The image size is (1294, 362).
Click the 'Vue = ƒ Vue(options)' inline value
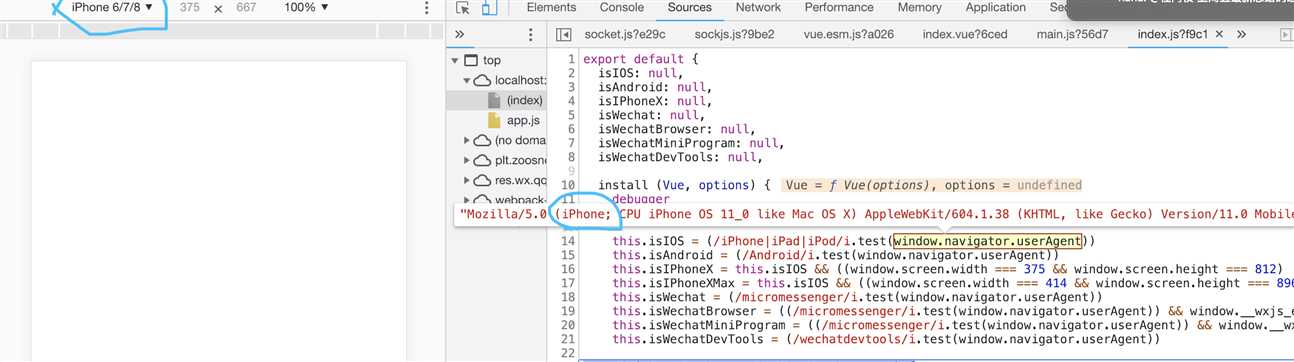click(859, 185)
